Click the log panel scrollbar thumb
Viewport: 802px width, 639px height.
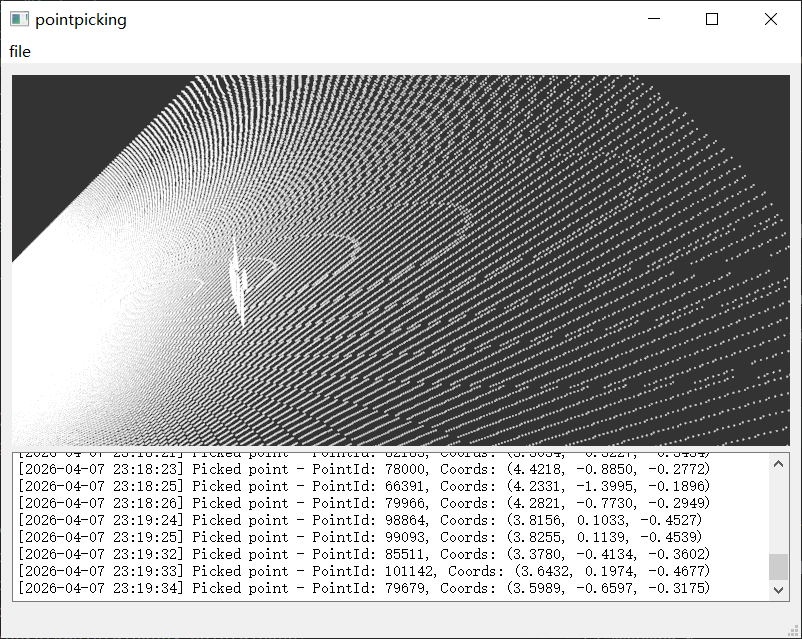tap(778, 567)
